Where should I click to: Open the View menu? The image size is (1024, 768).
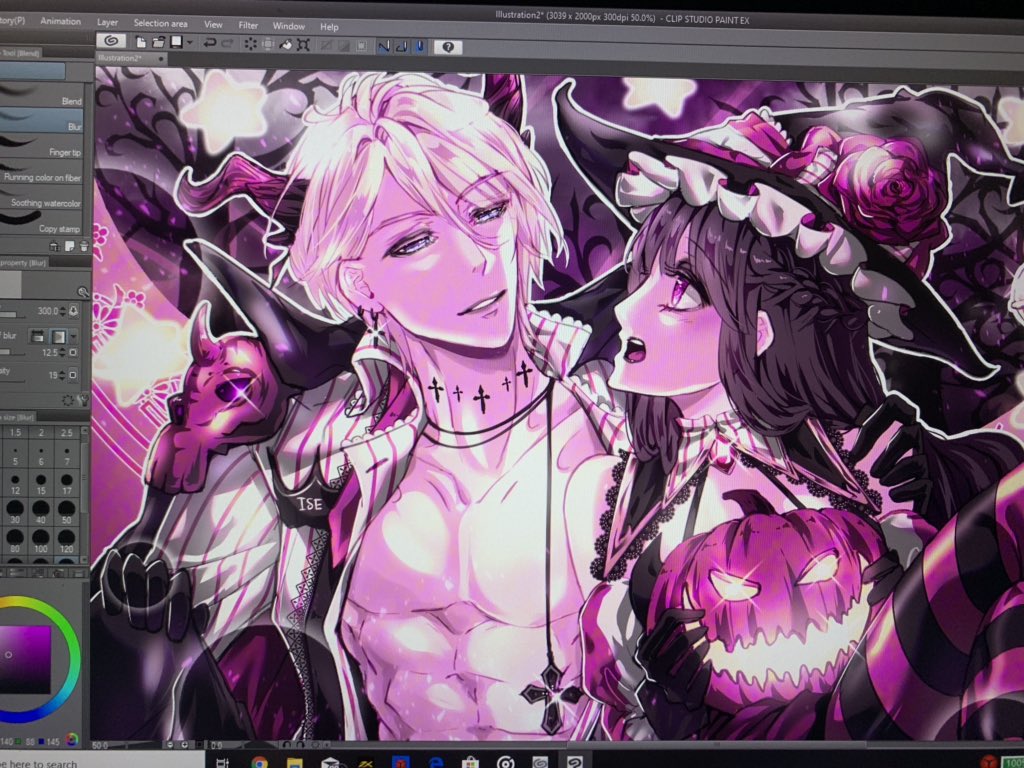click(213, 24)
